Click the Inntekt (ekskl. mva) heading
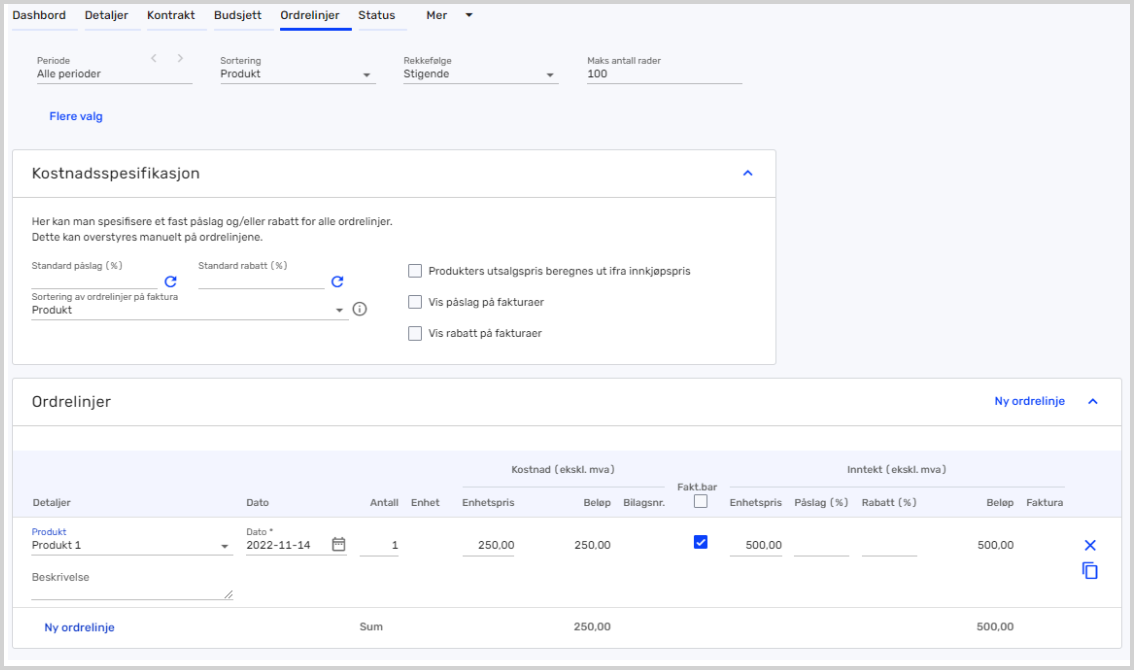Image resolution: width=1134 pixels, height=670 pixels. (x=897, y=470)
